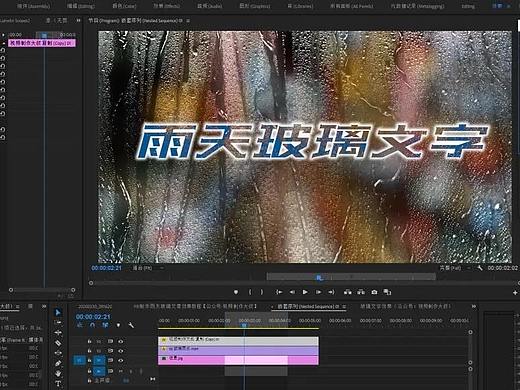
Task: Switch to the Assembly workspace
Action: tap(33, 6)
